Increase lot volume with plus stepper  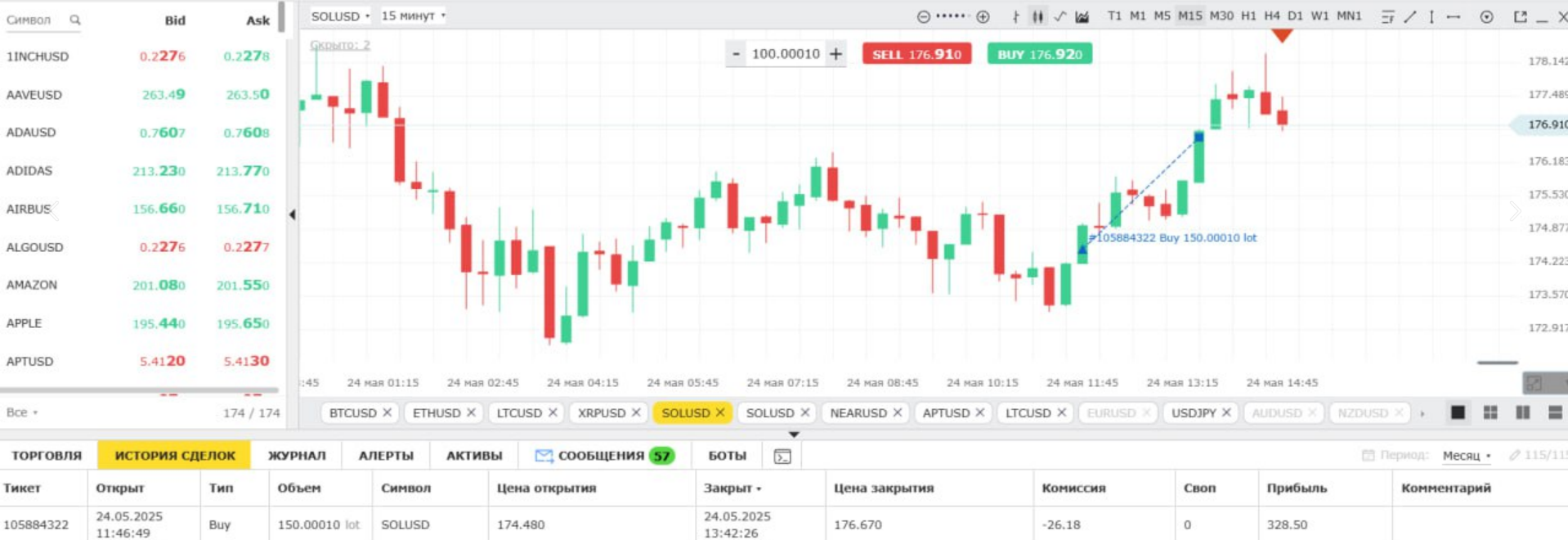(836, 54)
